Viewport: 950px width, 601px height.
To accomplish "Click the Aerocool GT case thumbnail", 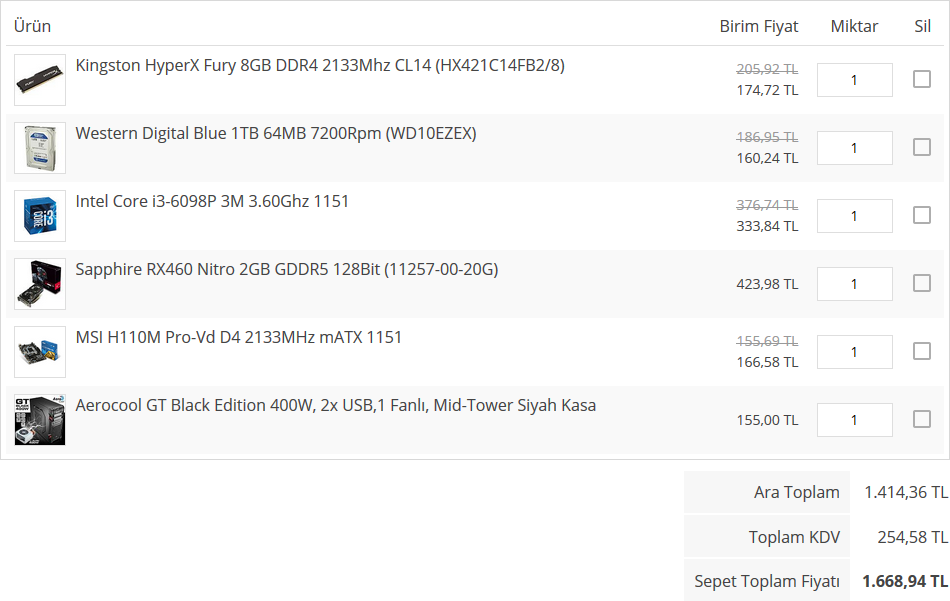I will pyautogui.click(x=40, y=420).
